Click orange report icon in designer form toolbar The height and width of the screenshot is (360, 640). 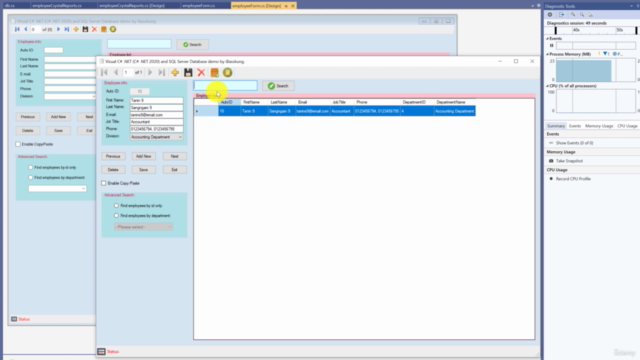[x=104, y=29]
